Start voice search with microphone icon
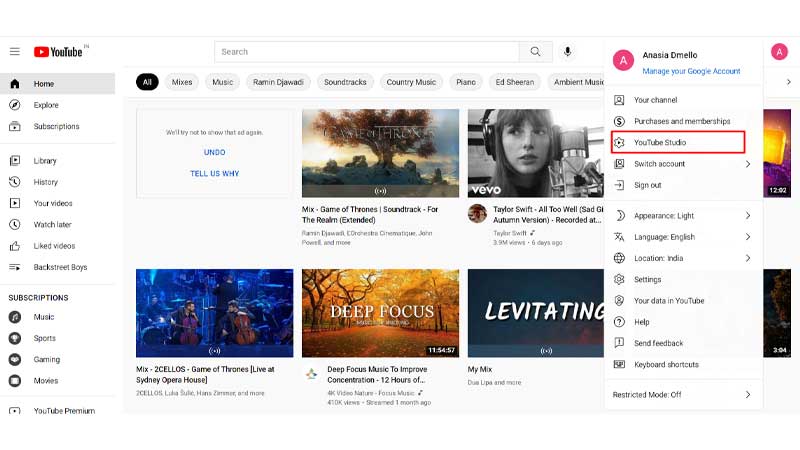Screen dimensions: 800x450 [567, 52]
